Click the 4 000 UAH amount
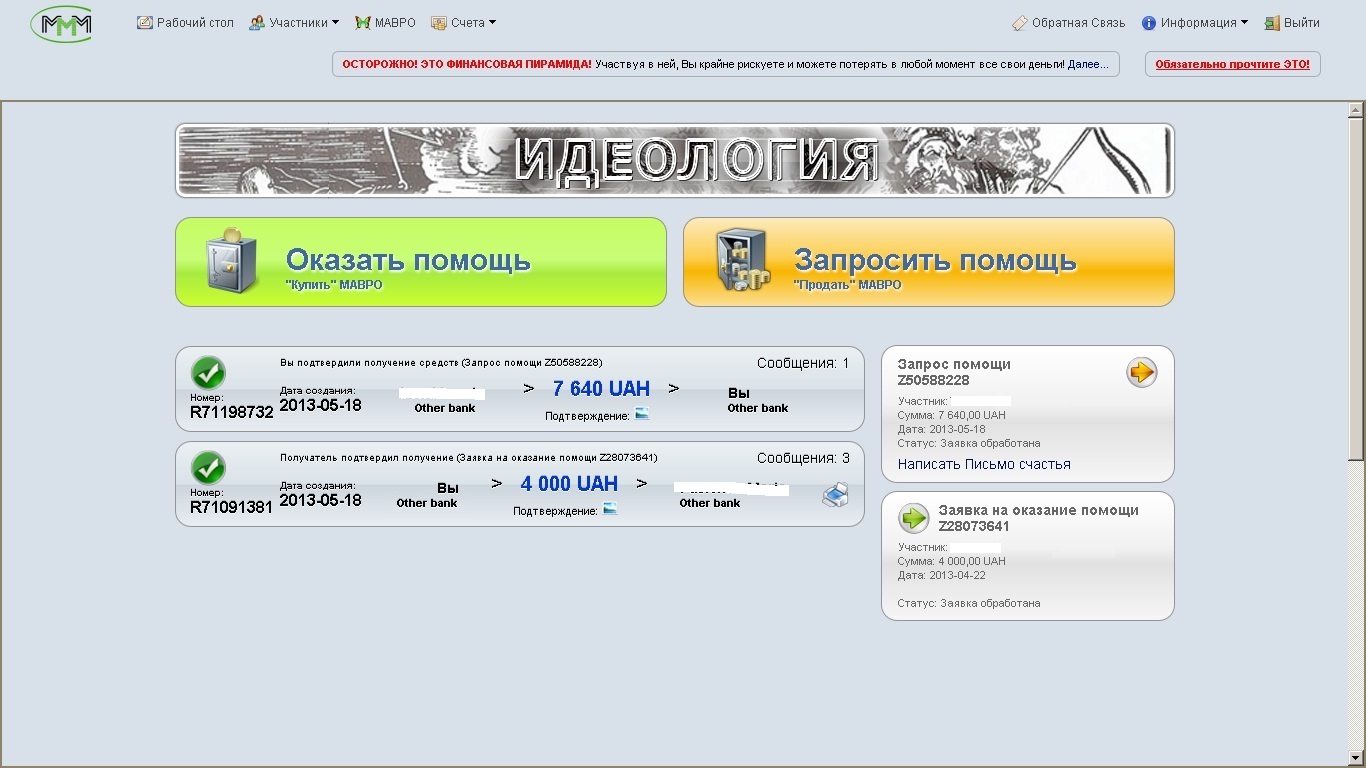Viewport: 1366px width, 768px height. tap(569, 484)
